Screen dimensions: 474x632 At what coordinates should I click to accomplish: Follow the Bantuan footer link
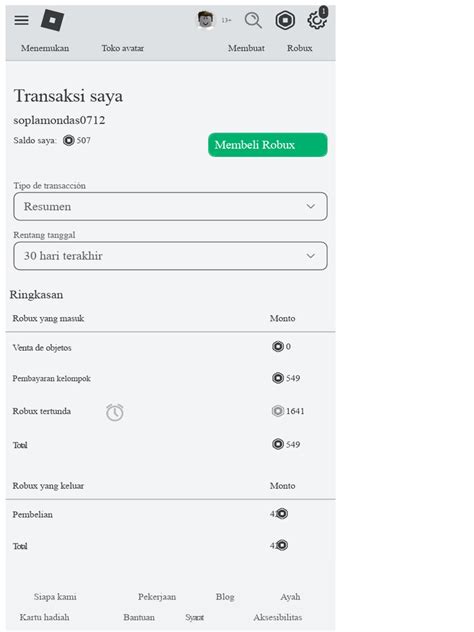[139, 617]
